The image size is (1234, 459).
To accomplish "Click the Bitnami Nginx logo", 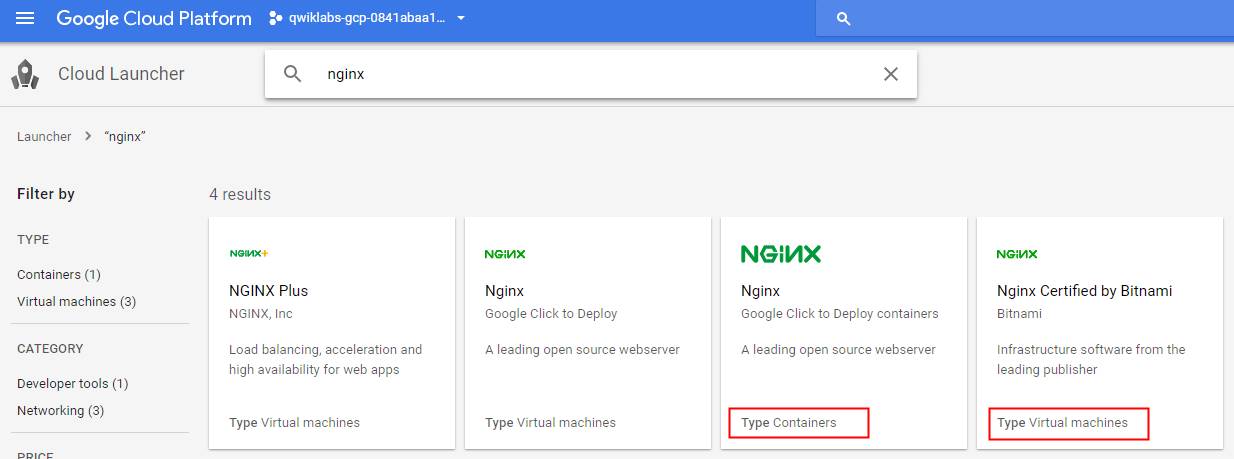I will (1017, 254).
